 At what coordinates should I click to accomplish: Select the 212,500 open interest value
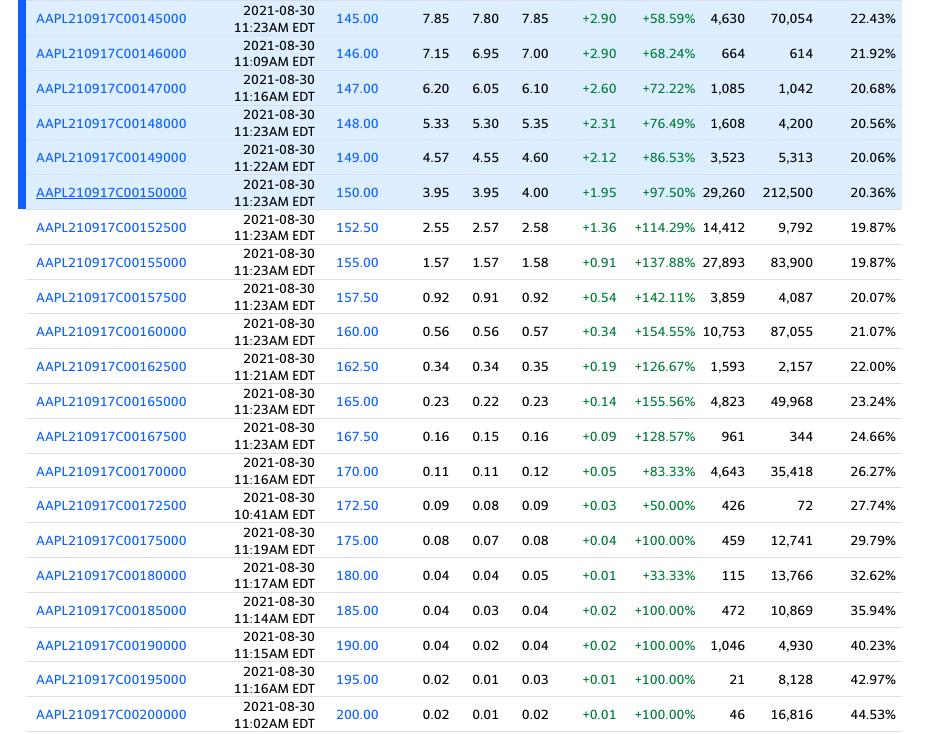click(x=788, y=193)
